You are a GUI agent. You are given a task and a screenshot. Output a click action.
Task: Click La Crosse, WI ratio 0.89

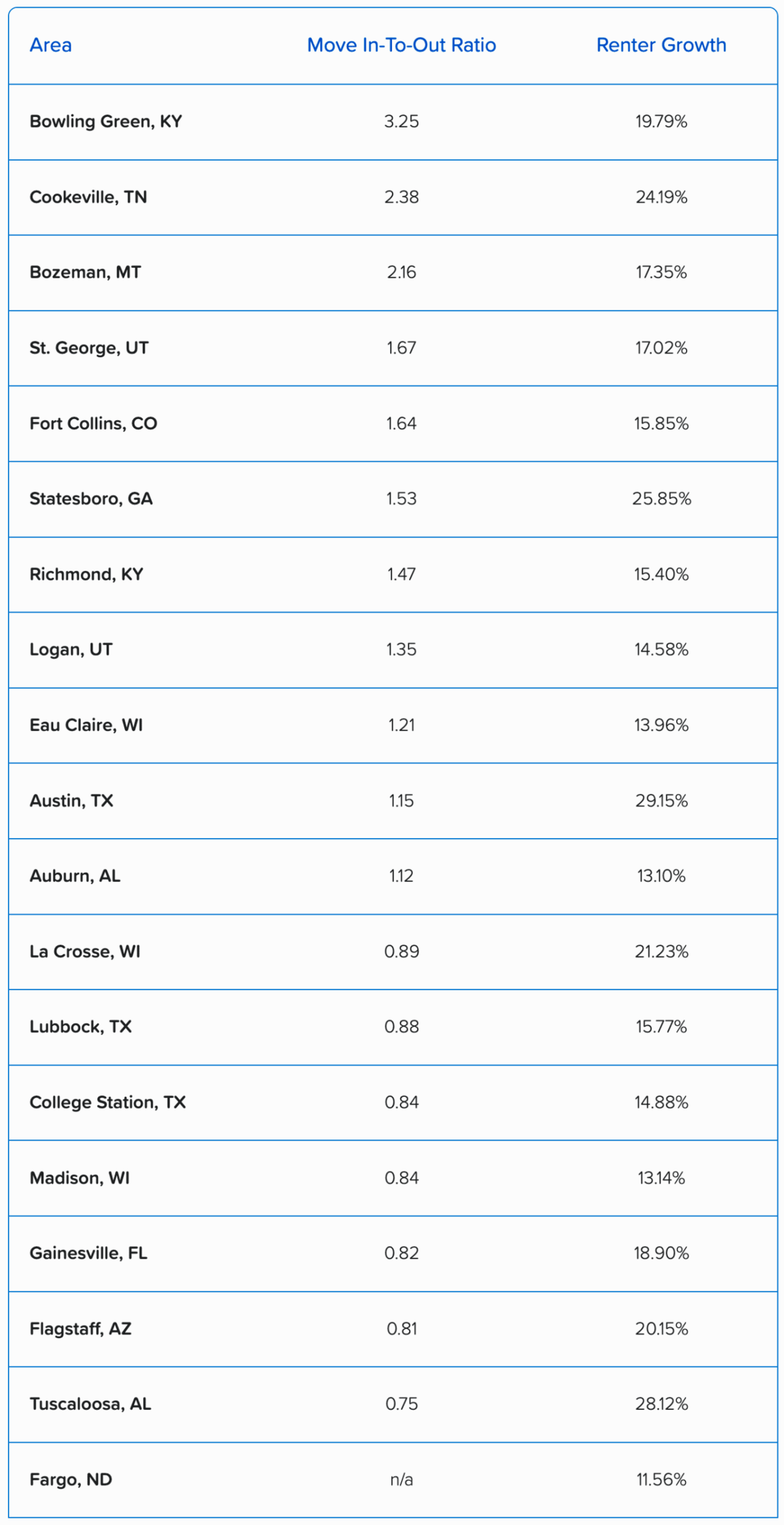pyautogui.click(x=401, y=951)
